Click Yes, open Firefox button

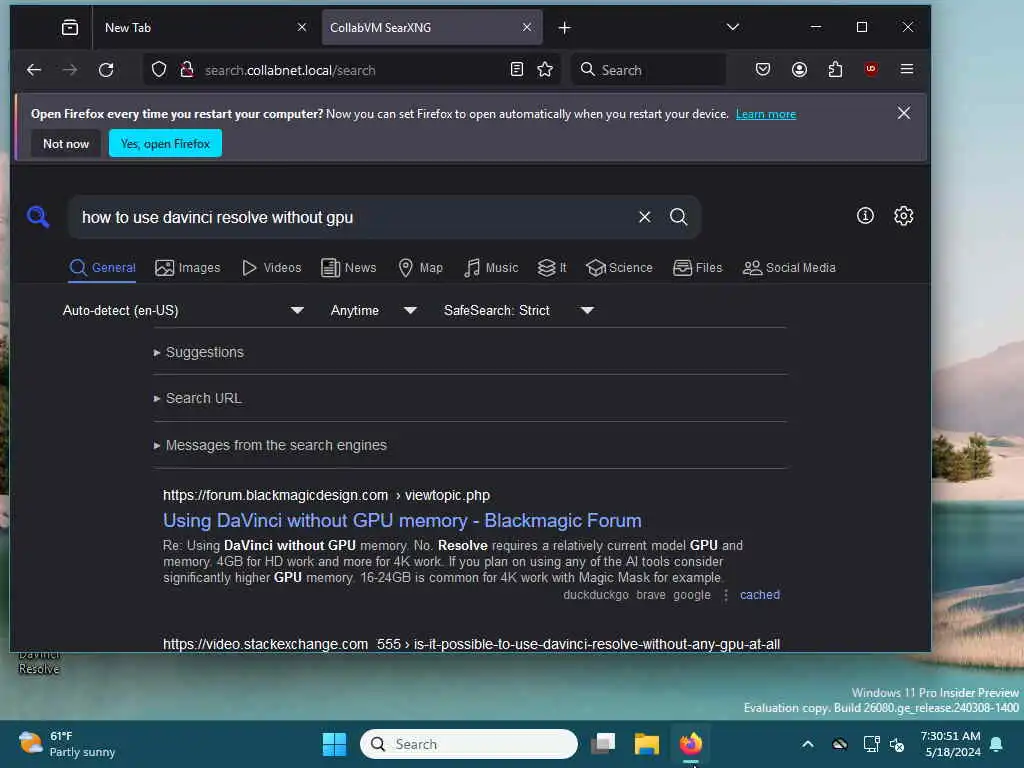click(x=165, y=144)
